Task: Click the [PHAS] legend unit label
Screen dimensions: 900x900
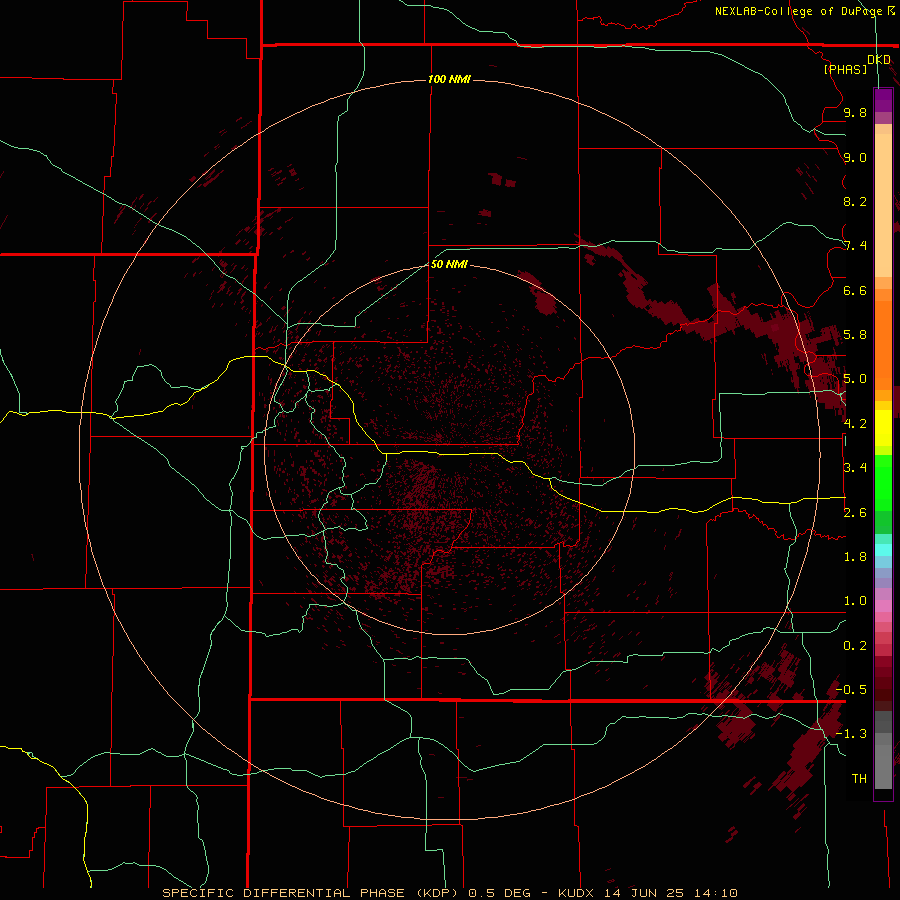Action: click(x=845, y=69)
